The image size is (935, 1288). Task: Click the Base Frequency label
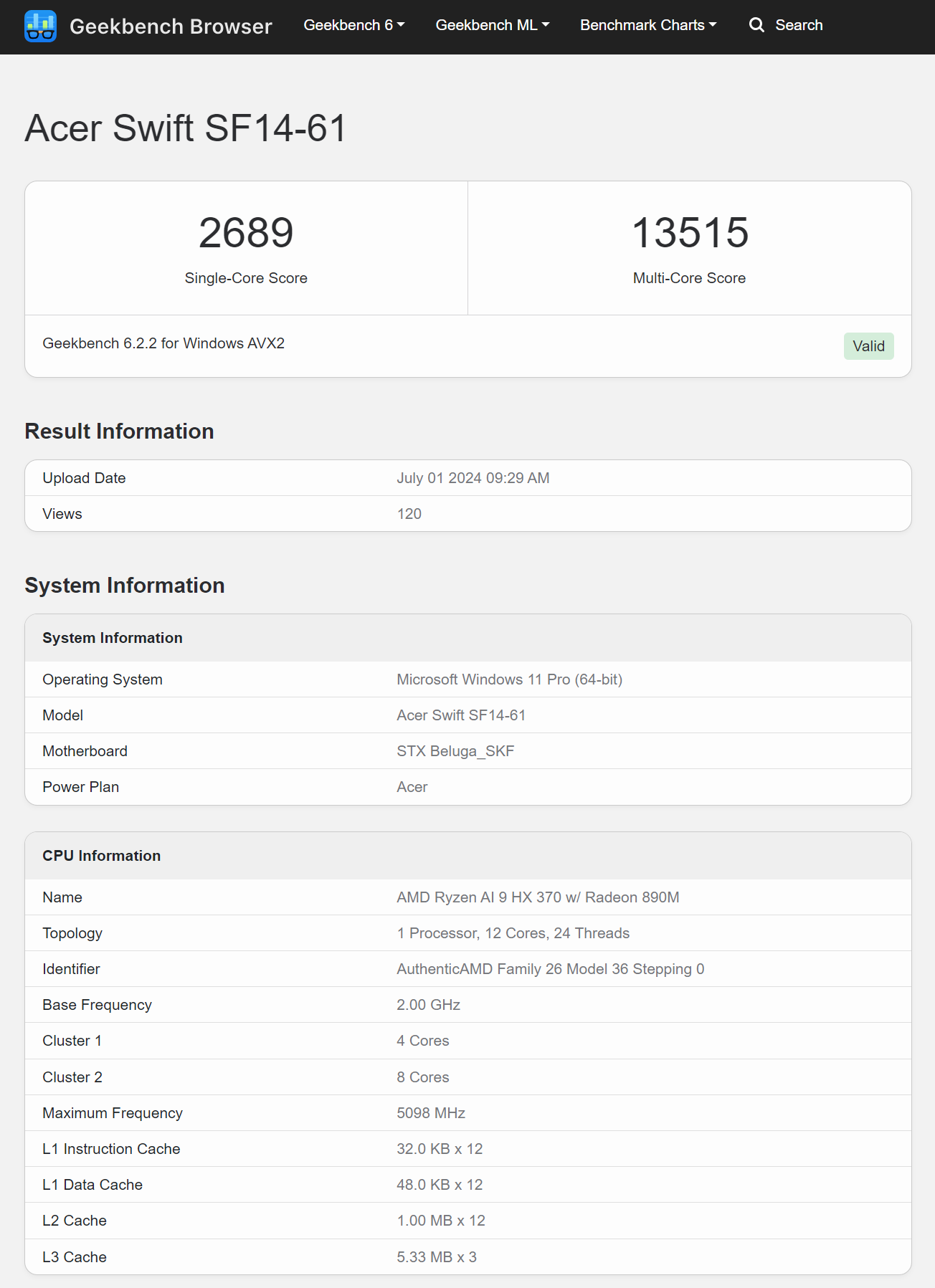pos(97,1005)
